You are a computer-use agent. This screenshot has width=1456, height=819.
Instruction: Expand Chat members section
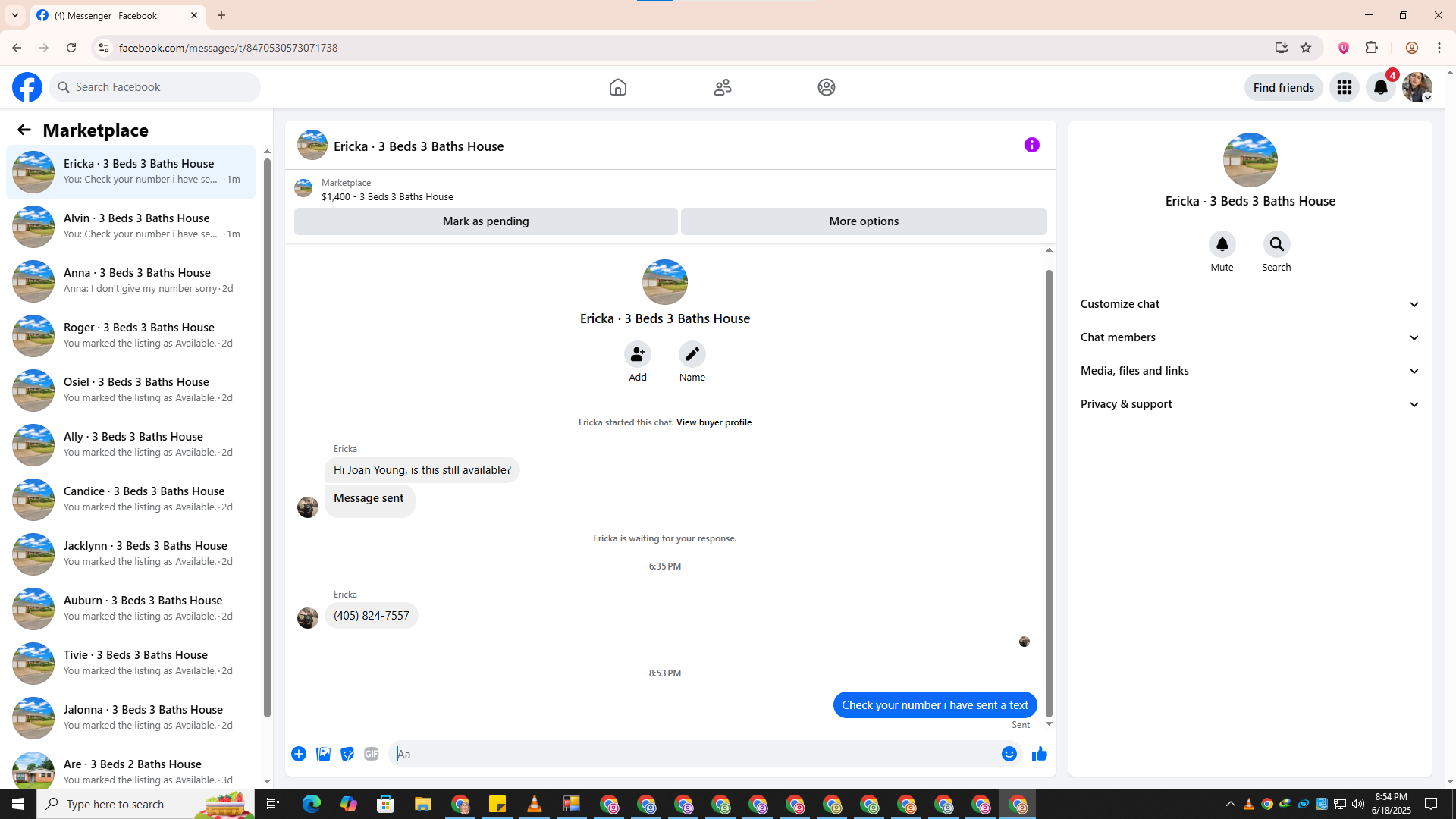(x=1250, y=337)
